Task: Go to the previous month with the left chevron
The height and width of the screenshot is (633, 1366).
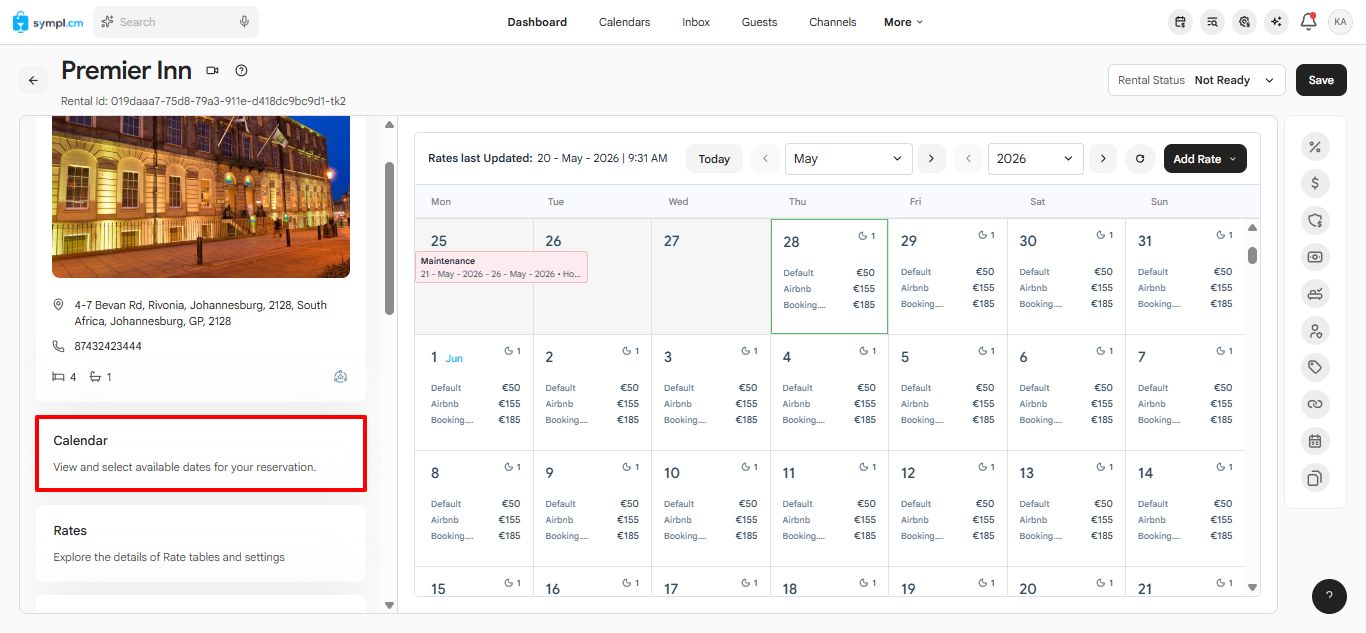Action: (765, 159)
